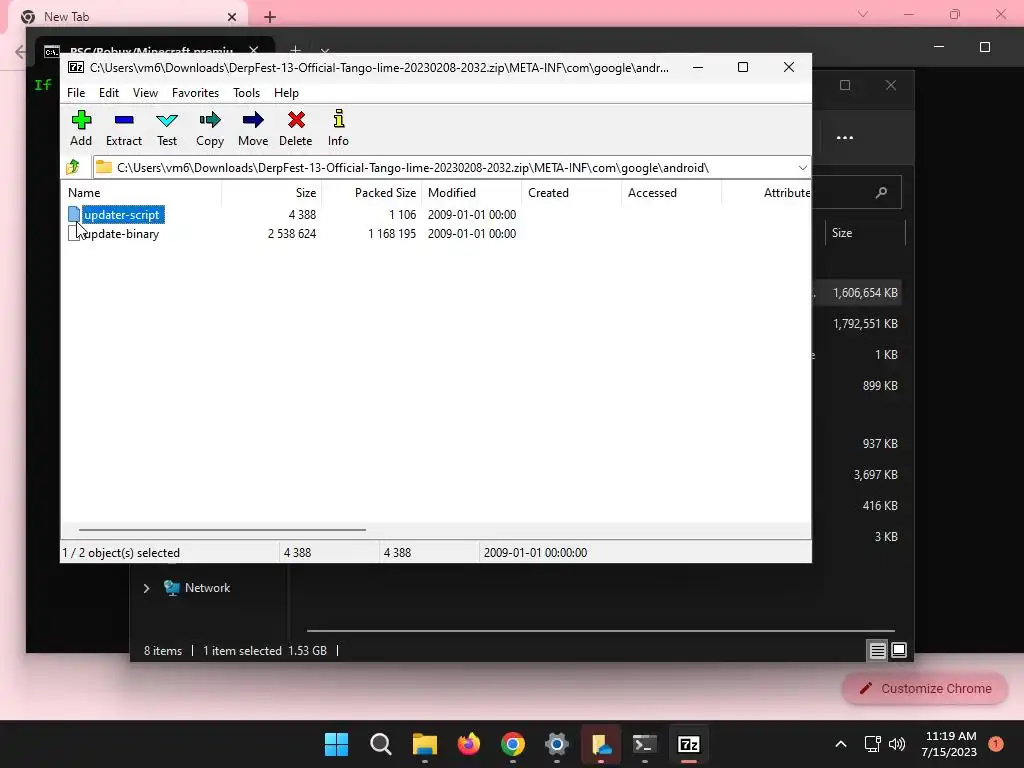Launch Firefox from the taskbar

tap(468, 744)
